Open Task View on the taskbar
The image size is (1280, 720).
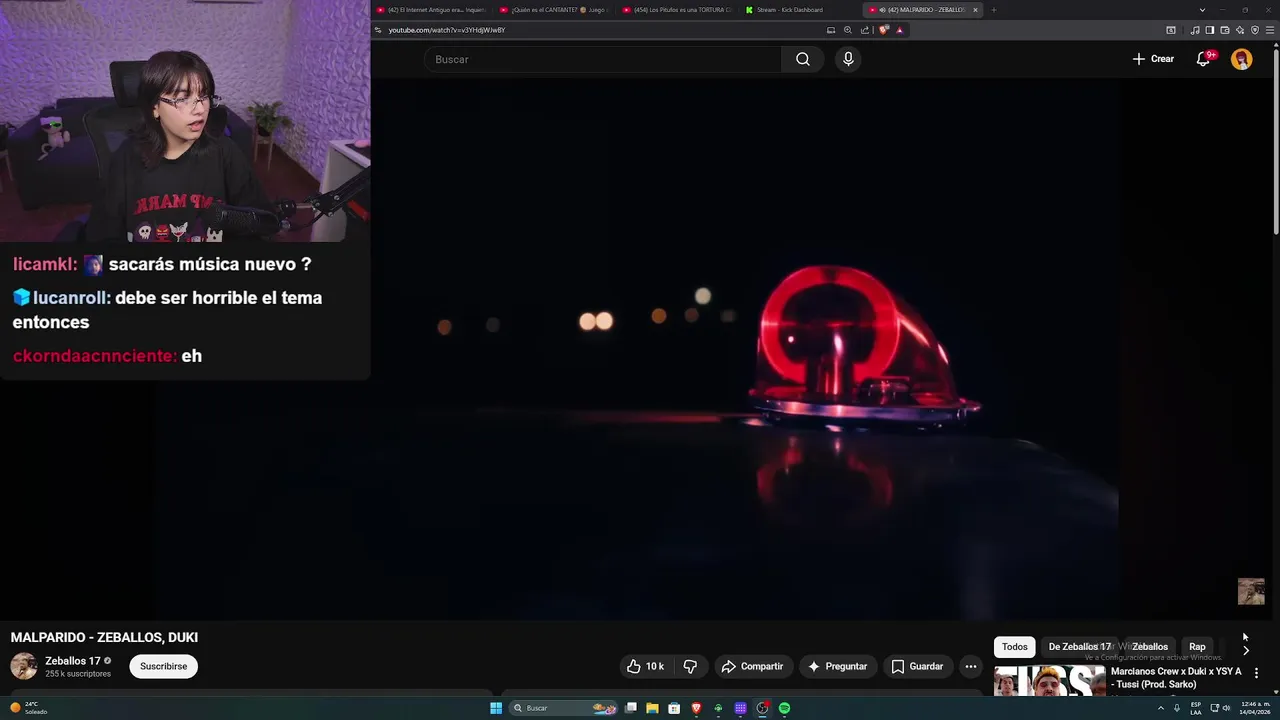[x=631, y=708]
